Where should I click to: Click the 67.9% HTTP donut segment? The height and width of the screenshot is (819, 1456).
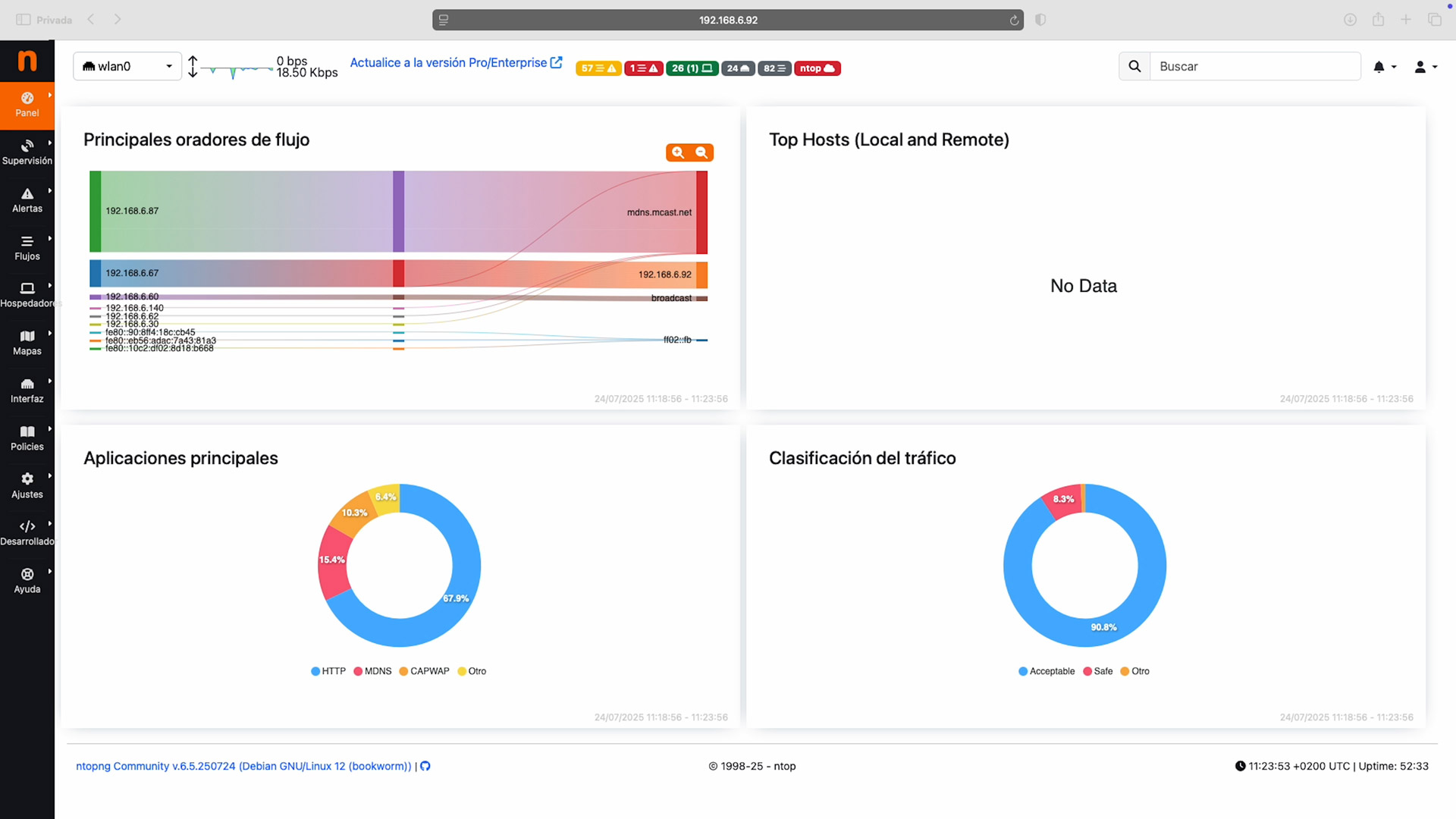pyautogui.click(x=456, y=598)
